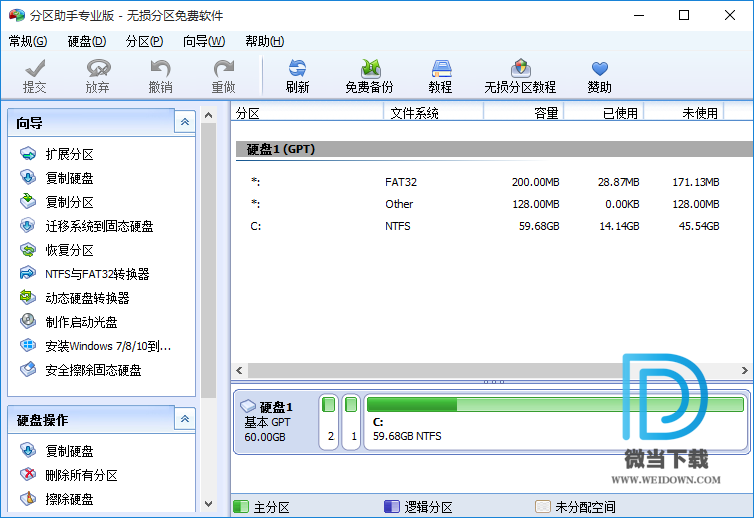Click the C: partition usage bar
The image size is (754, 518).
coord(555,405)
